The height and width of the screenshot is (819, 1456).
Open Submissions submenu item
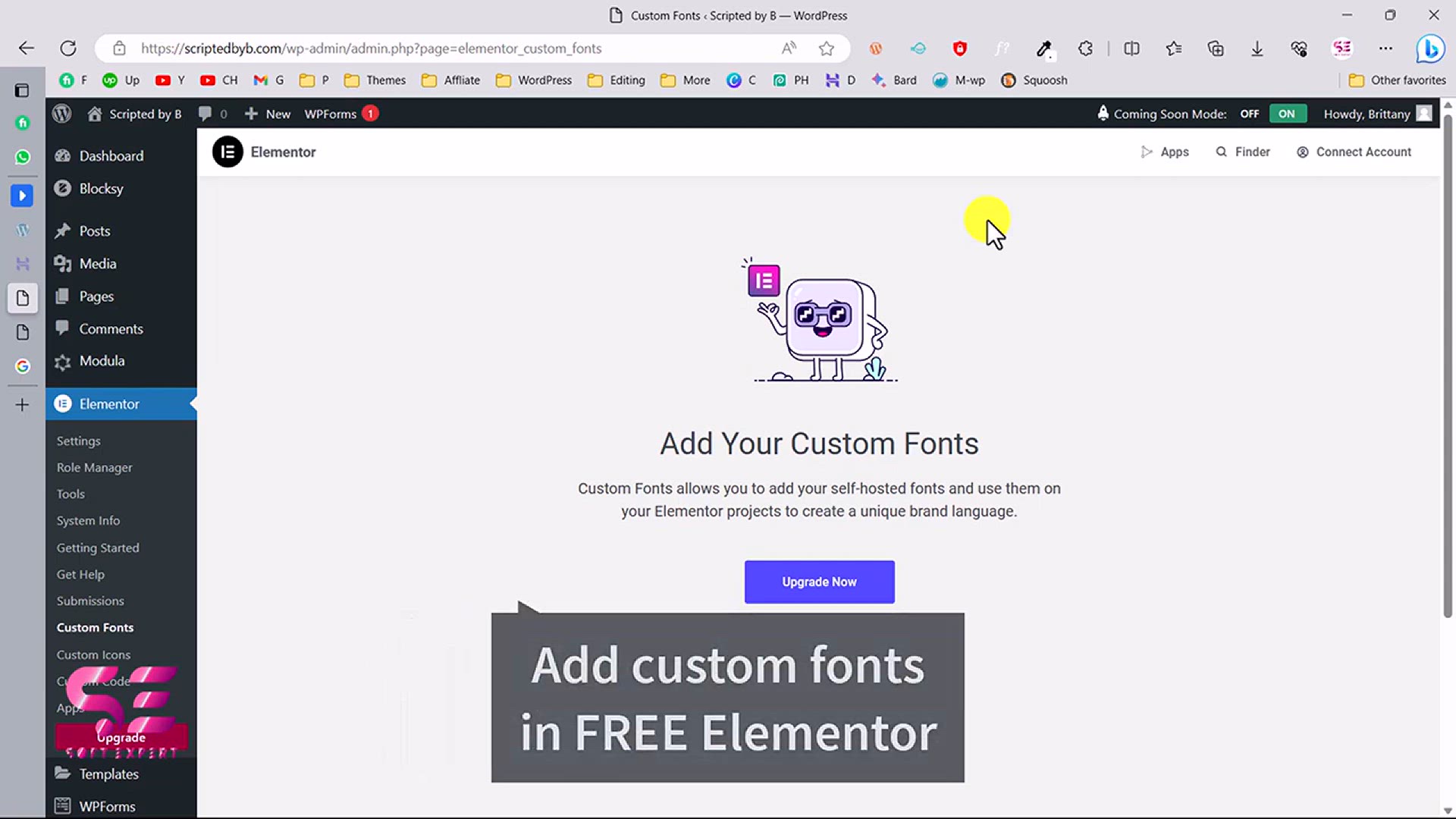[x=90, y=601]
